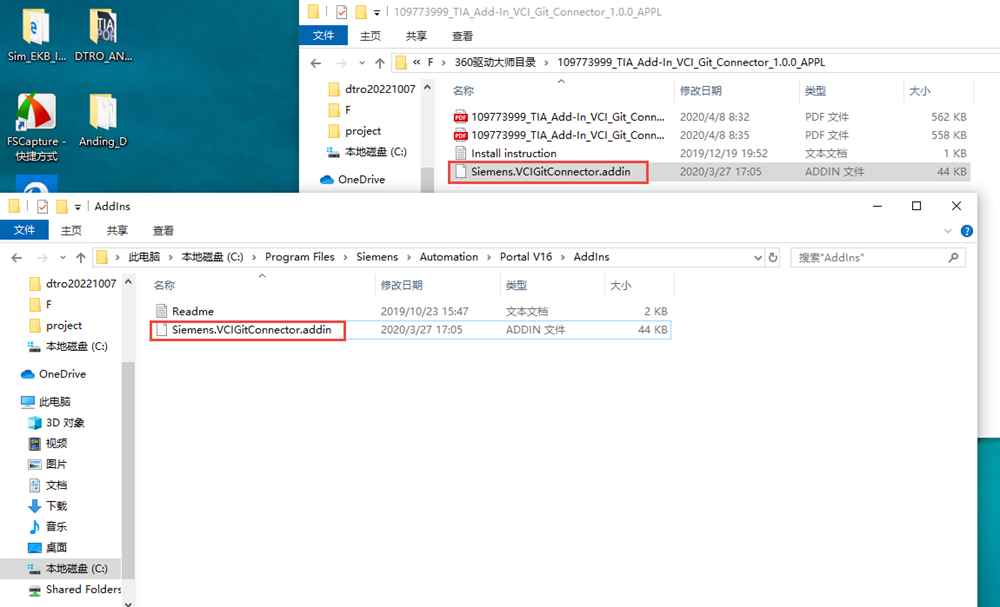The image size is (1000, 607).
Task: Click the 此电脑 computer icon in AddIns sidebar
Action: click(x=27, y=402)
